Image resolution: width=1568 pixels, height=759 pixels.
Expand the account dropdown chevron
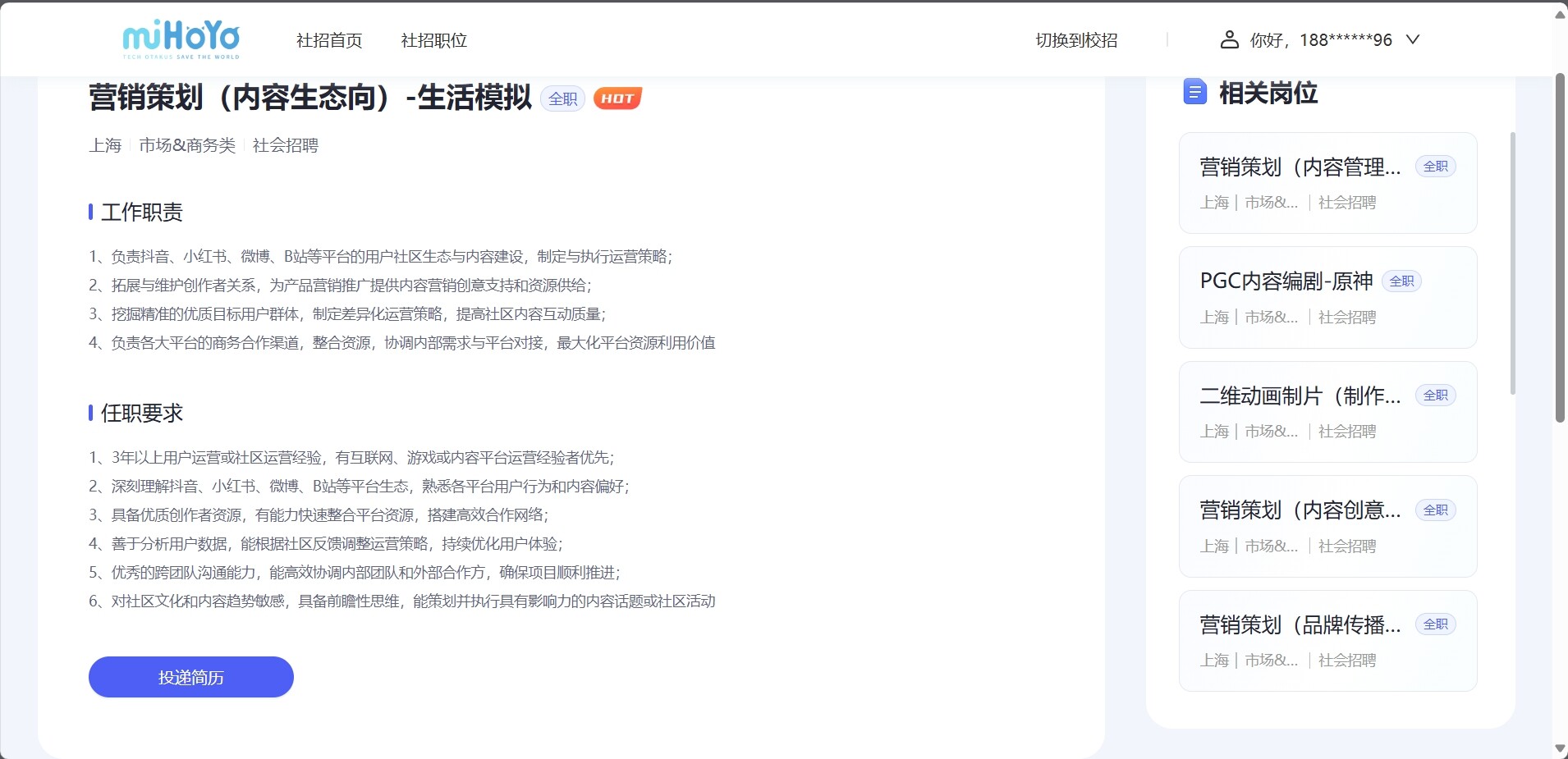[x=1413, y=39]
